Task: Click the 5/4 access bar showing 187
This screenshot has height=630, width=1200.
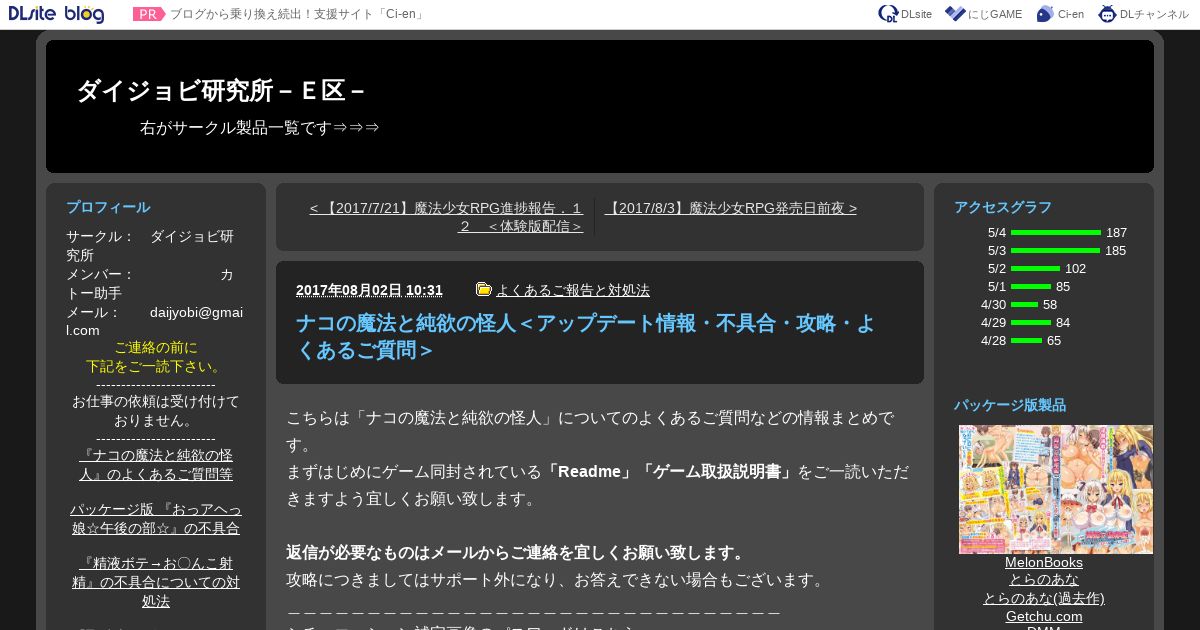Action: point(1056,233)
